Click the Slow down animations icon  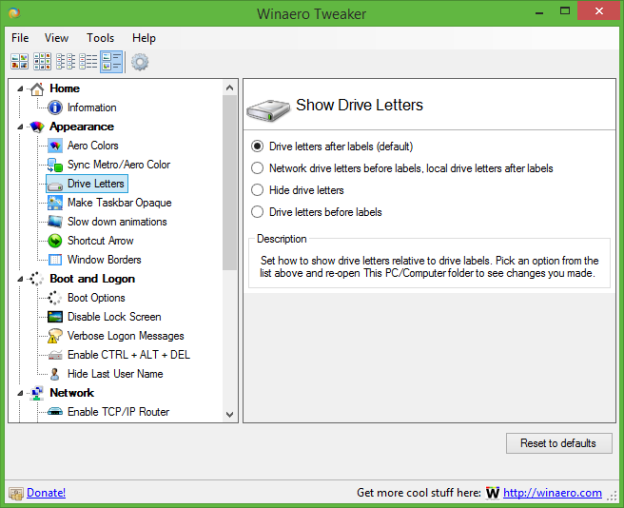pos(55,222)
